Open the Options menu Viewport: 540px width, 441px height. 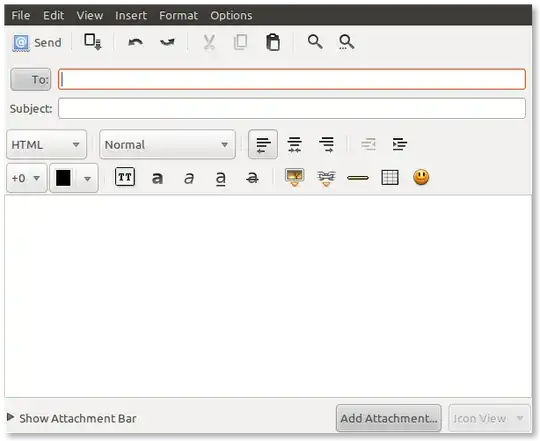231,15
